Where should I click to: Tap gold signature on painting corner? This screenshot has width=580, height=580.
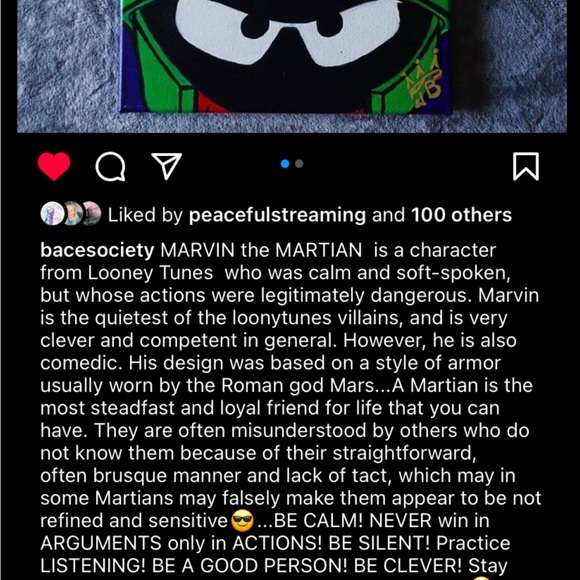424,79
